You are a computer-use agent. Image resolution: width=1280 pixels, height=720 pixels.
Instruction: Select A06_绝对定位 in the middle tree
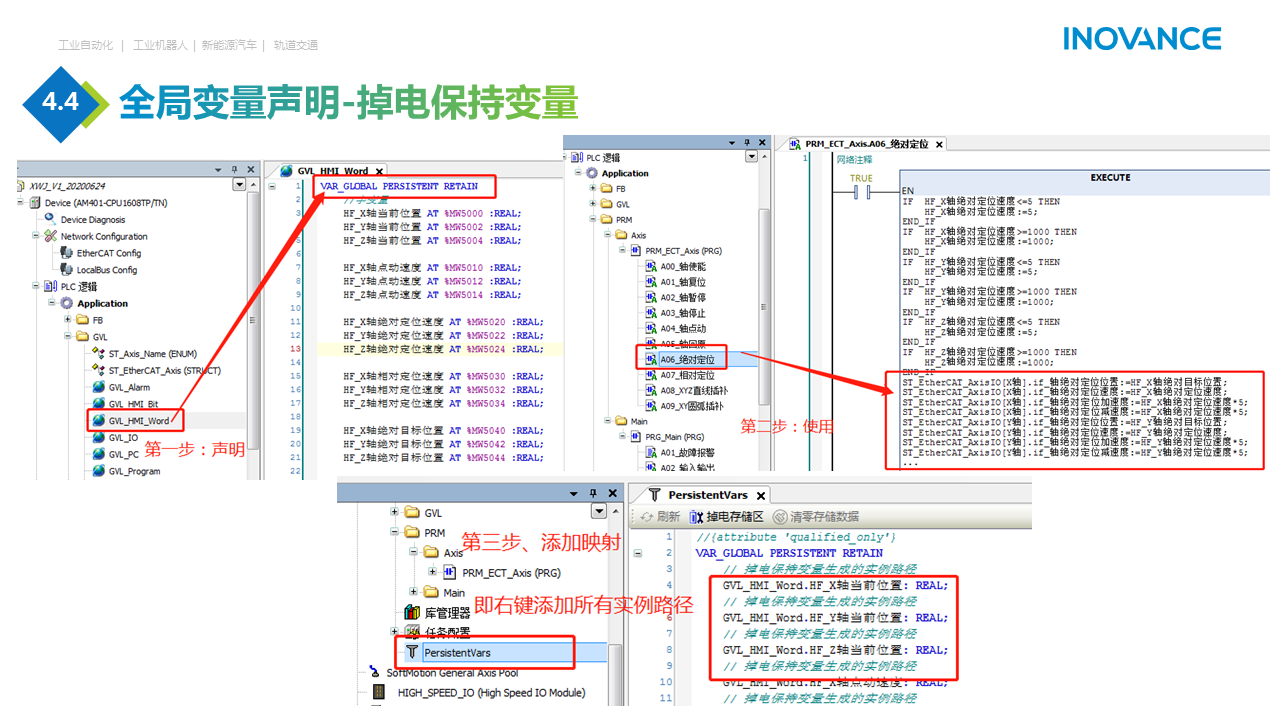(x=687, y=359)
